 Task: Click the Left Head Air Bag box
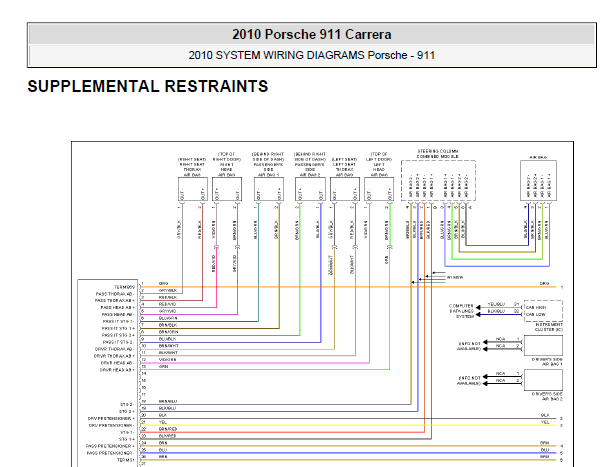pos(379,189)
